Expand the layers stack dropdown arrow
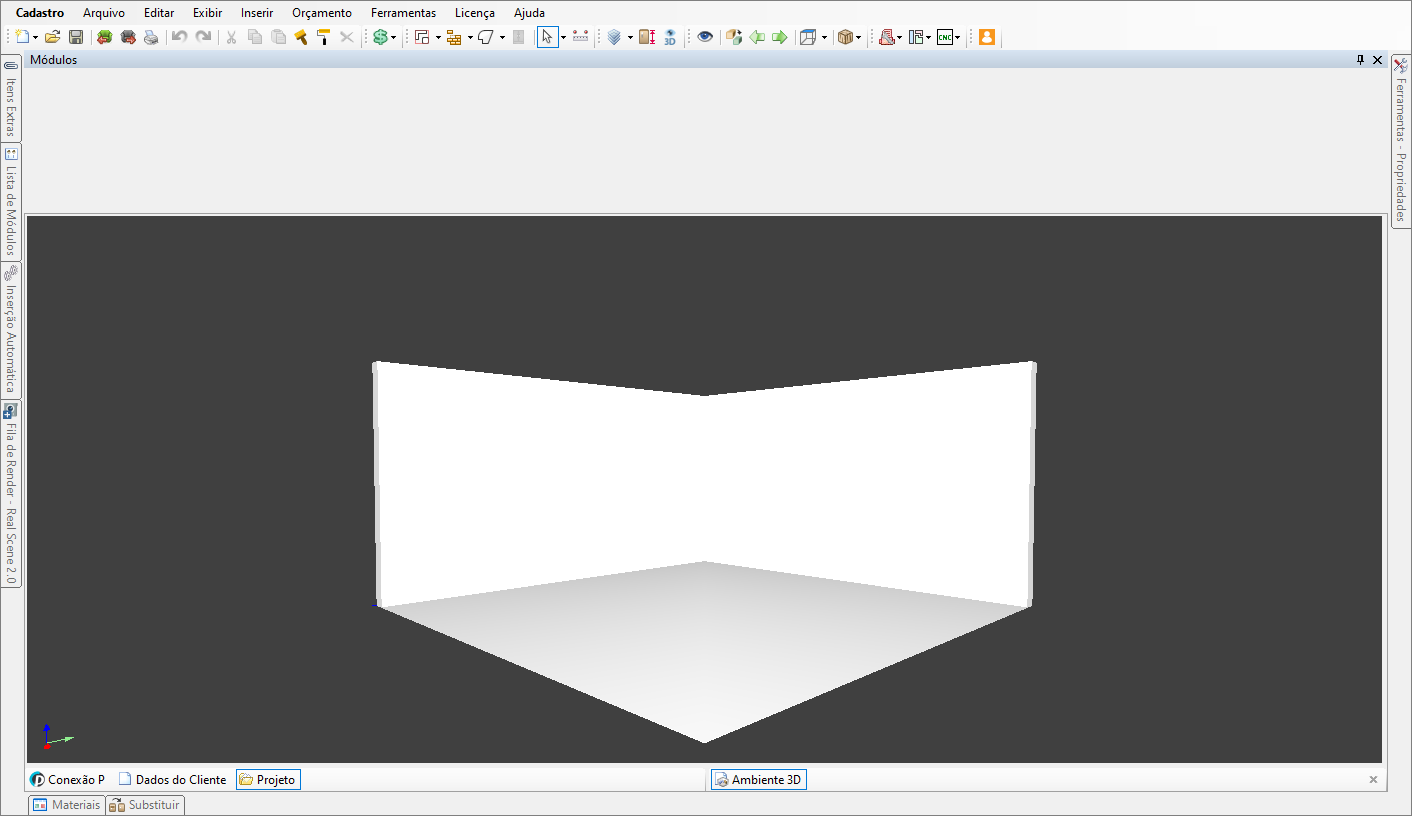1412x816 pixels. 630,37
